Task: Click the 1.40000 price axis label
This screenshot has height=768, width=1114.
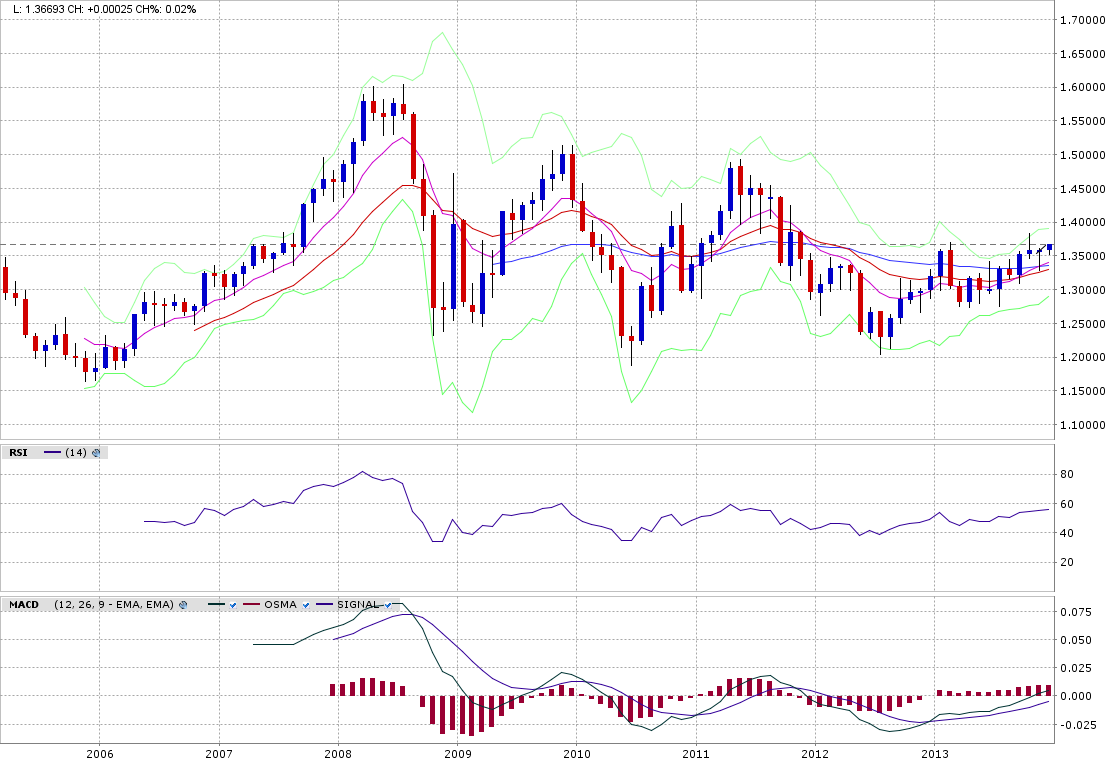Action: (x=1083, y=222)
